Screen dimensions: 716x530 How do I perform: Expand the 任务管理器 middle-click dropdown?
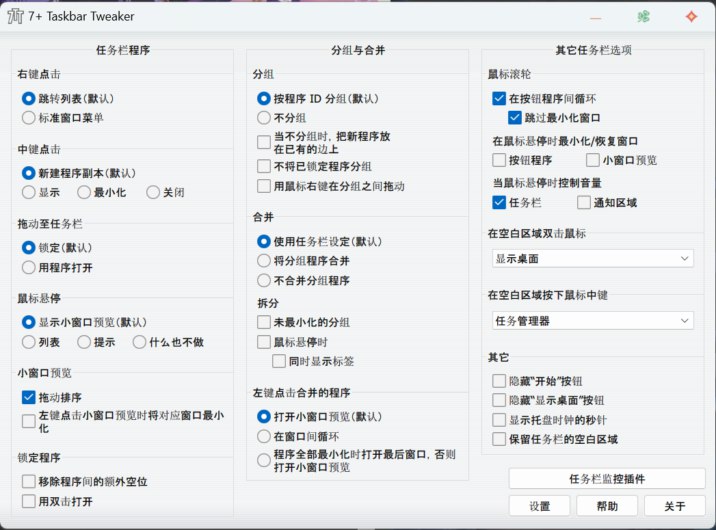592,321
